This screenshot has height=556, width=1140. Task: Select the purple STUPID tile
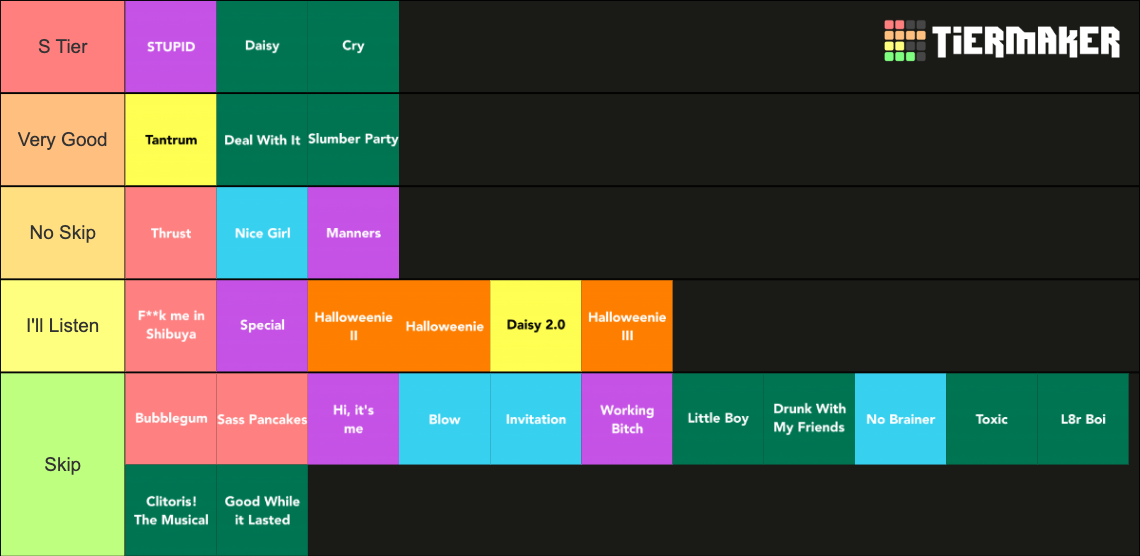coord(171,47)
